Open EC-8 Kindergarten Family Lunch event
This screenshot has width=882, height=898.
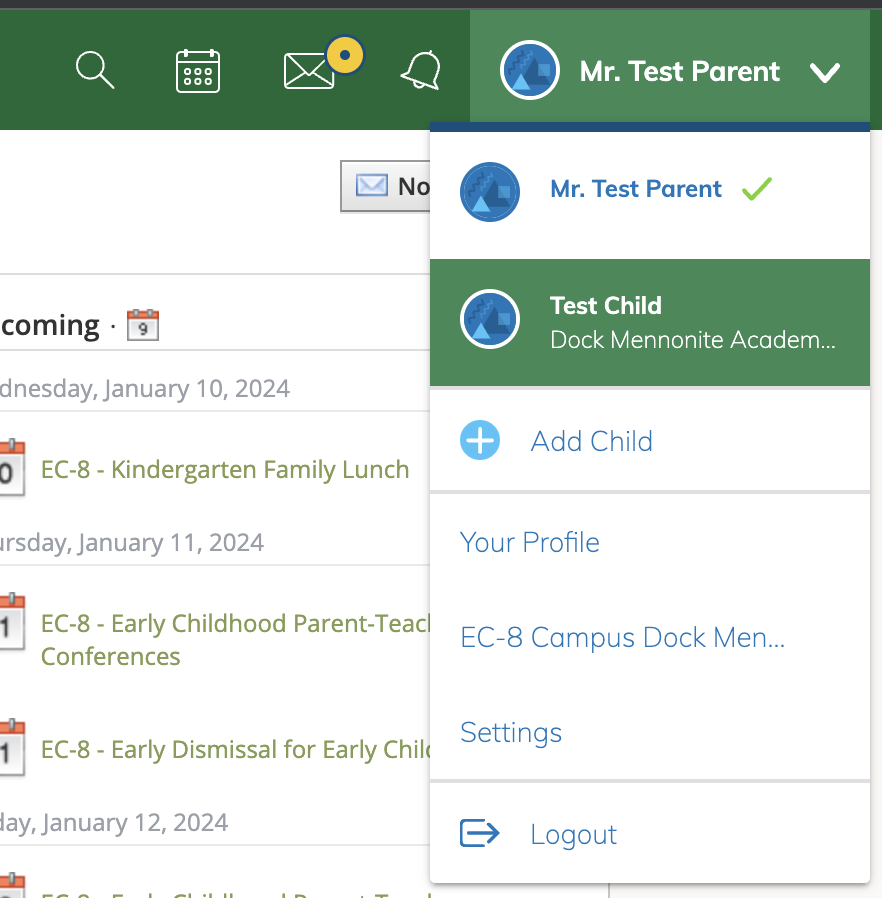(225, 470)
